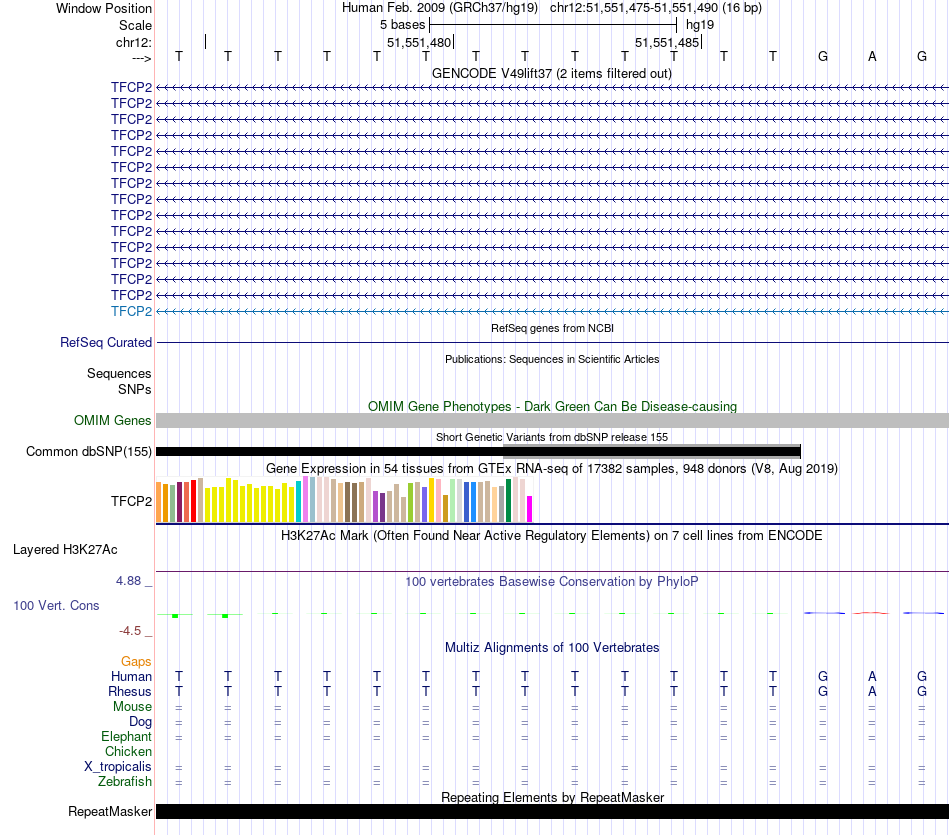Click the OMIM Genes track label
This screenshot has height=835, width=950.
[113, 421]
